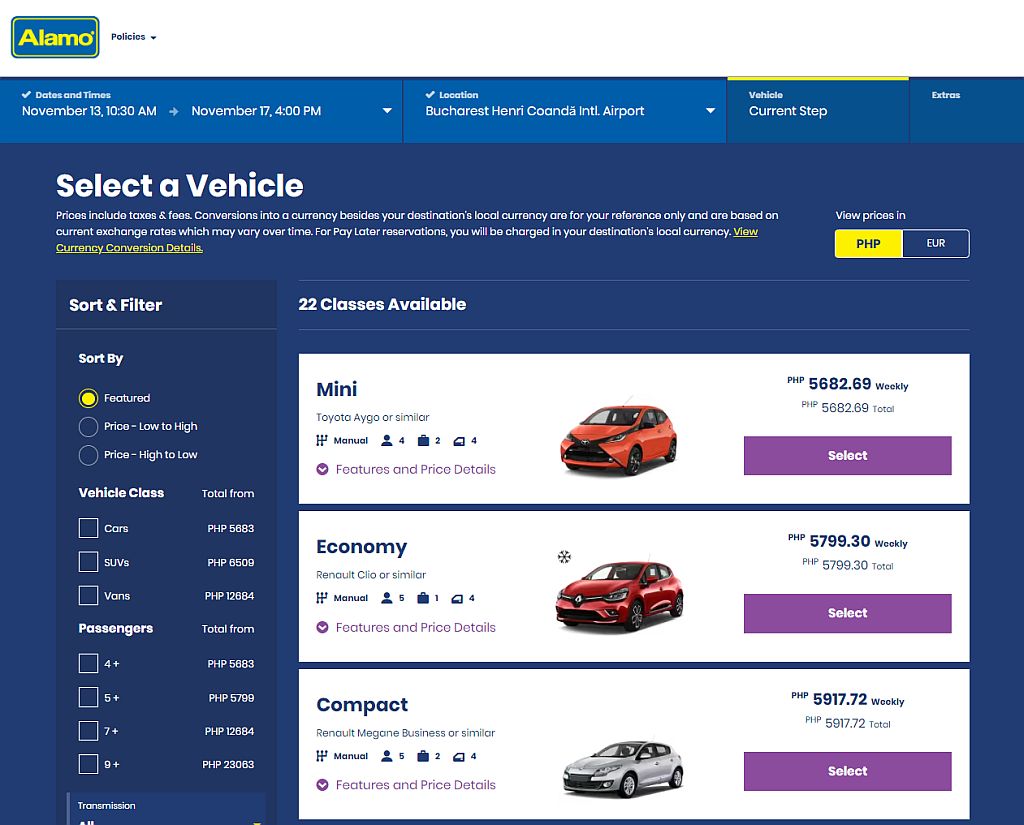Viewport: 1024px width, 825px height.
Task: Expand Mini Features and Price Details
Action: [406, 469]
